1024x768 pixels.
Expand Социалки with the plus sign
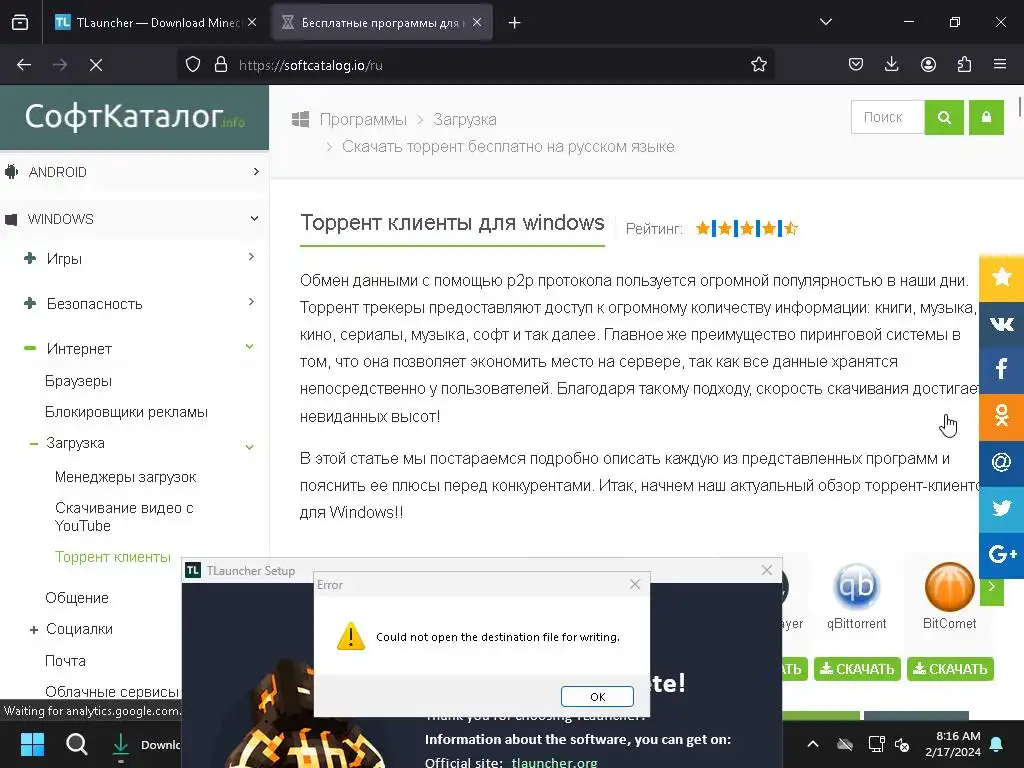(34, 630)
